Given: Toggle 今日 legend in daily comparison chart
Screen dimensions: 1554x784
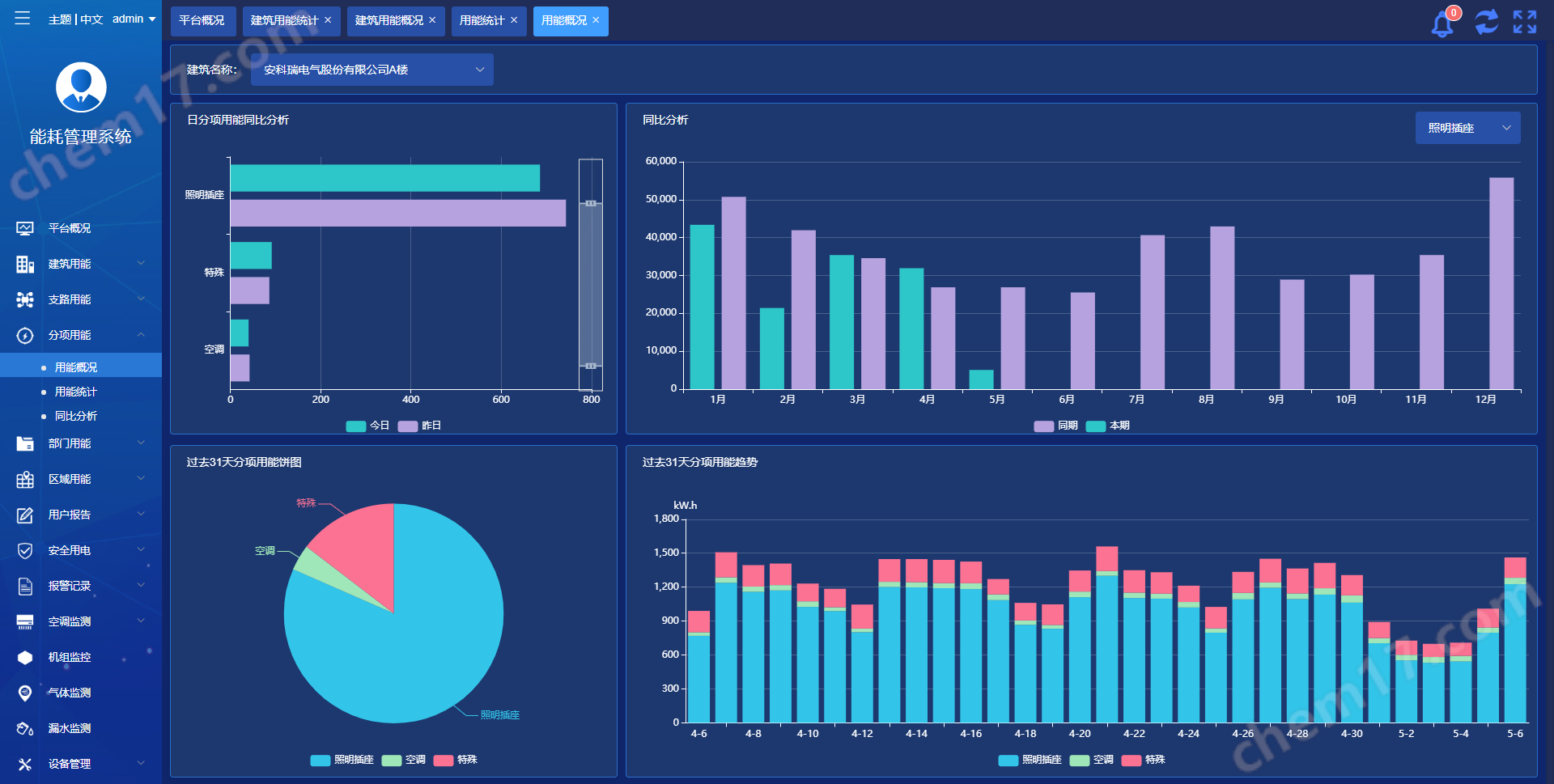Looking at the screenshot, I should pyautogui.click(x=367, y=426).
